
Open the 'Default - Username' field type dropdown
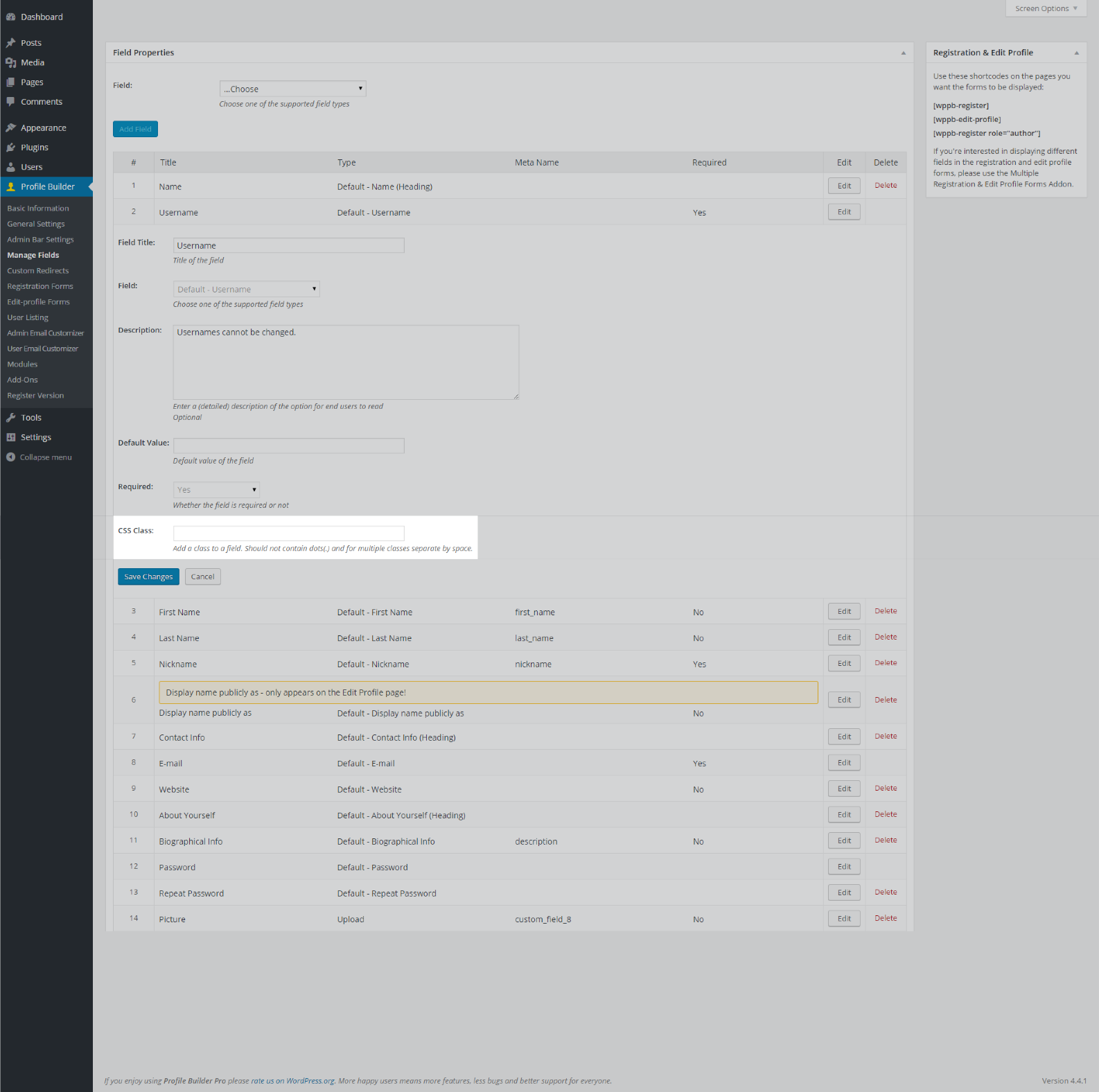tap(246, 289)
